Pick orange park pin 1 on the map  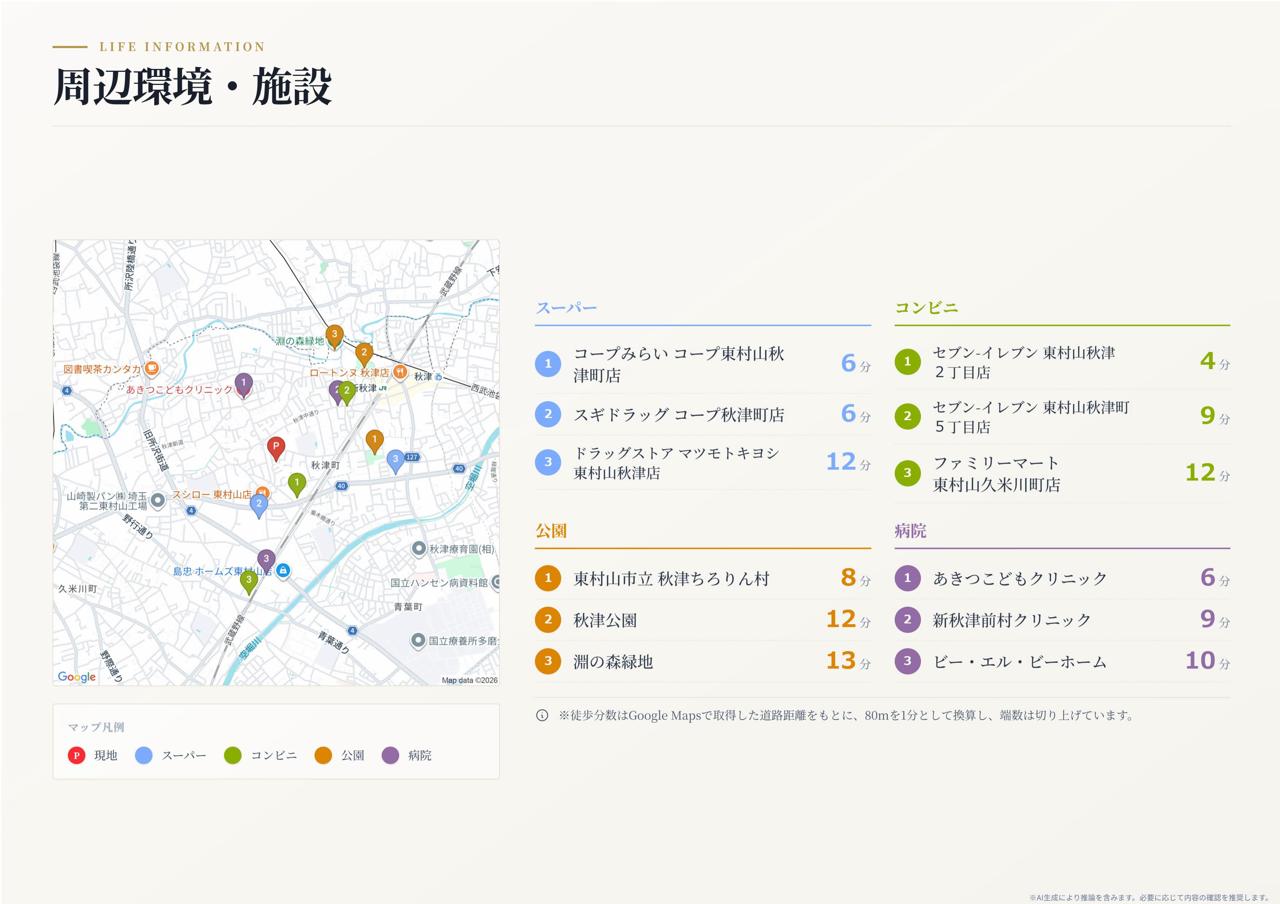pos(374,441)
